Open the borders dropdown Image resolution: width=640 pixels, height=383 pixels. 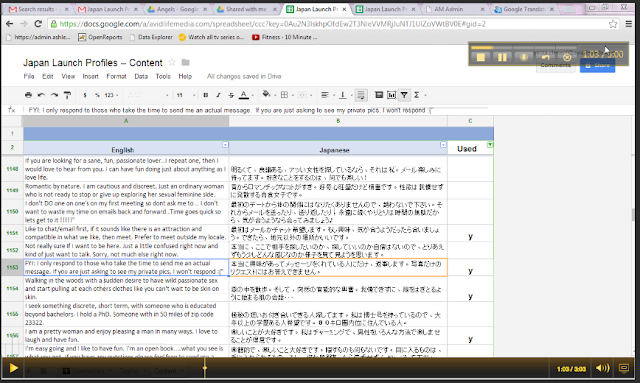click(x=287, y=95)
